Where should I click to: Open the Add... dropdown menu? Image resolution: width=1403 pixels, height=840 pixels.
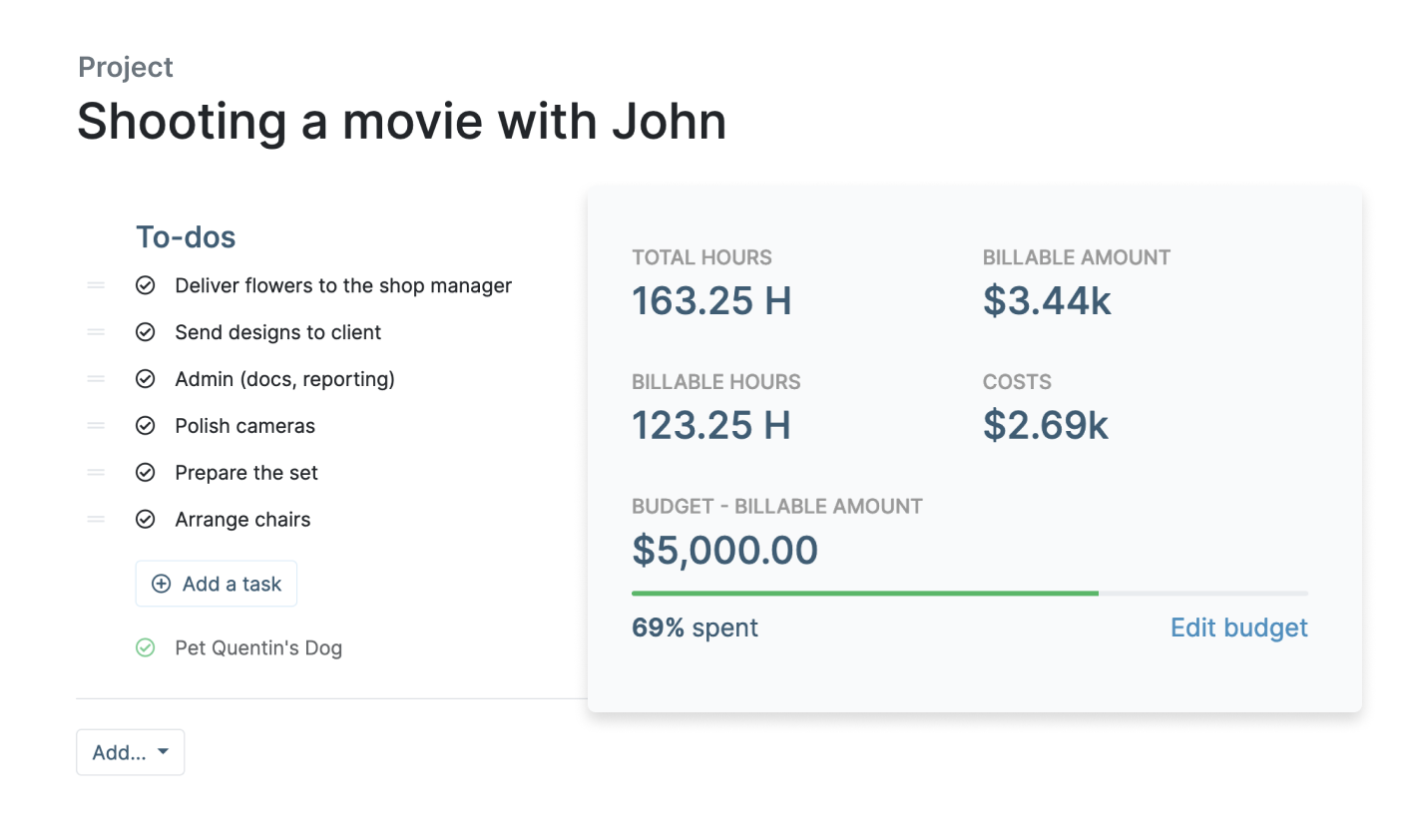point(130,752)
